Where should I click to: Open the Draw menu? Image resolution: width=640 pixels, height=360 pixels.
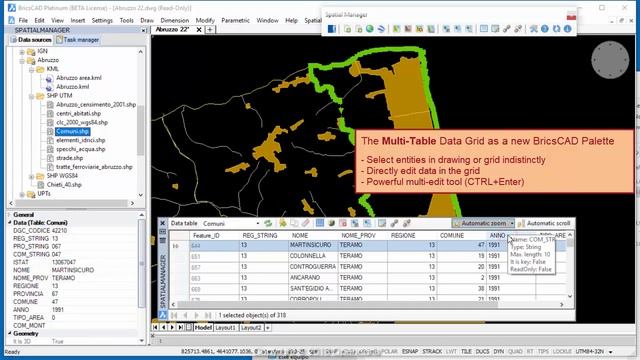click(147, 20)
